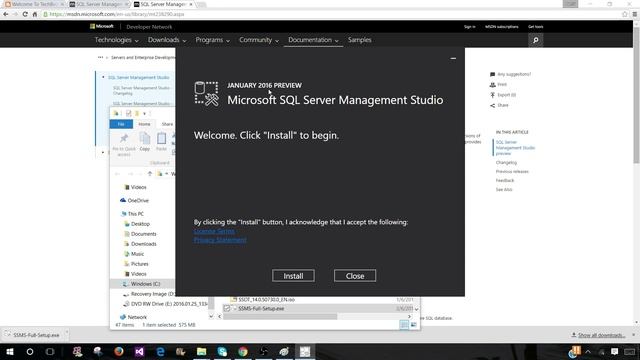Open the File tab in File Explorer
The image size is (640, 360).
click(x=121, y=124)
